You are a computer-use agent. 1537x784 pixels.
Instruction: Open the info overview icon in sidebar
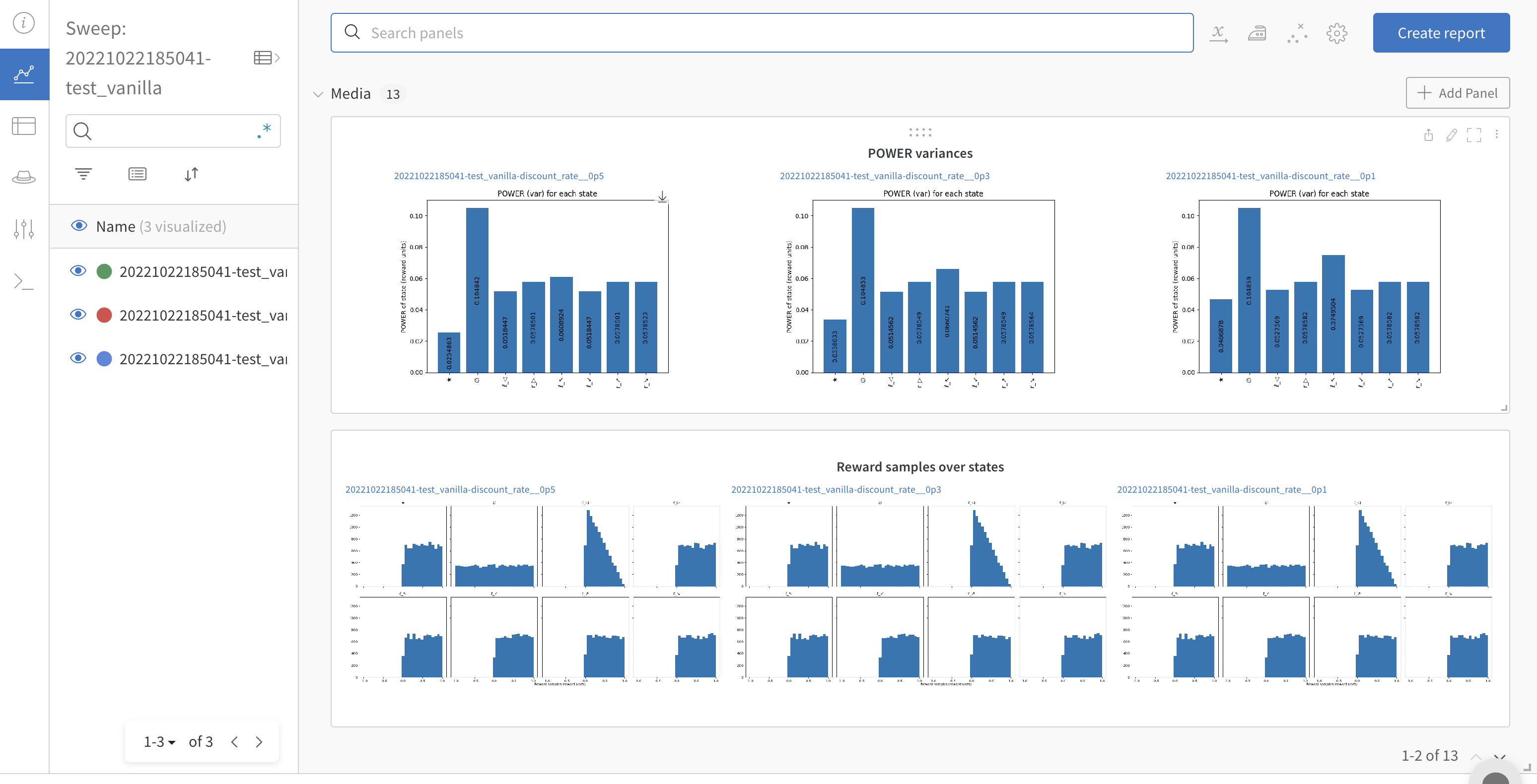point(24,23)
